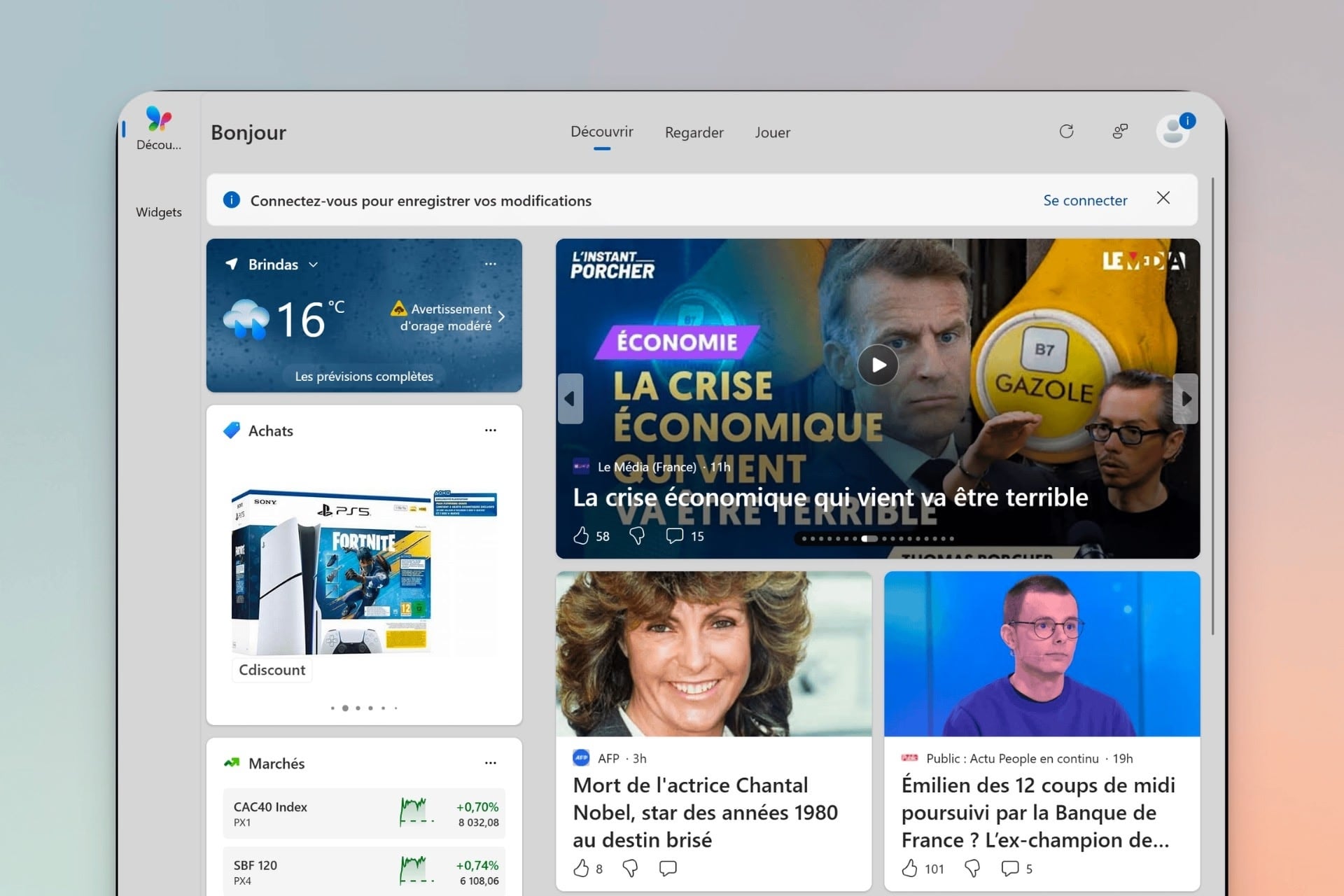Click the Cdiscount label
The height and width of the screenshot is (896, 1344).
(x=272, y=670)
